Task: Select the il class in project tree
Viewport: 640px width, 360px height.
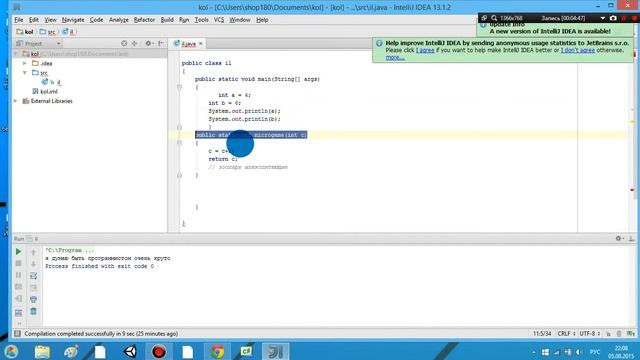Action: pyautogui.click(x=51, y=82)
